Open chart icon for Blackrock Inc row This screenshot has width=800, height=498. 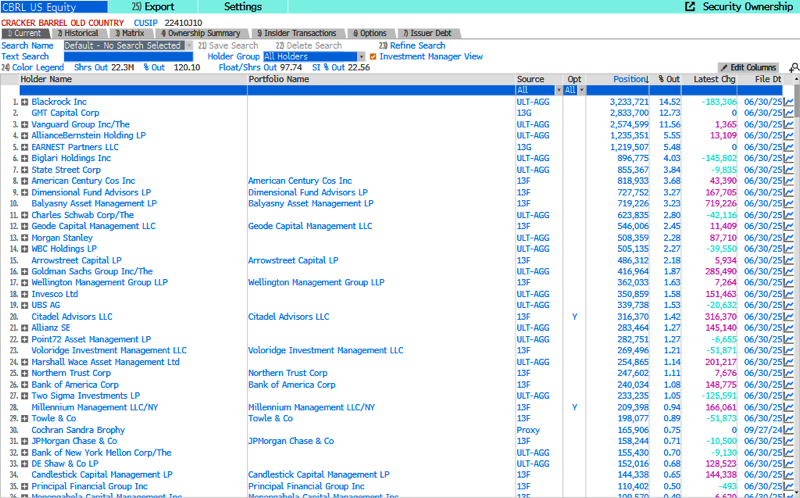click(789, 102)
